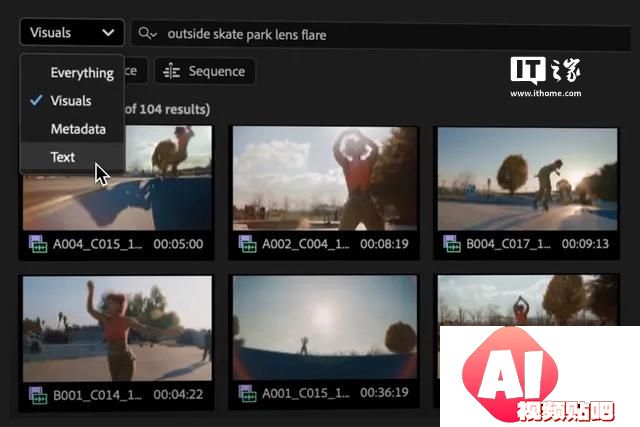Screen dimensions: 640x427
Task: Click the search magnifier icon
Action: pyautogui.click(x=148, y=33)
